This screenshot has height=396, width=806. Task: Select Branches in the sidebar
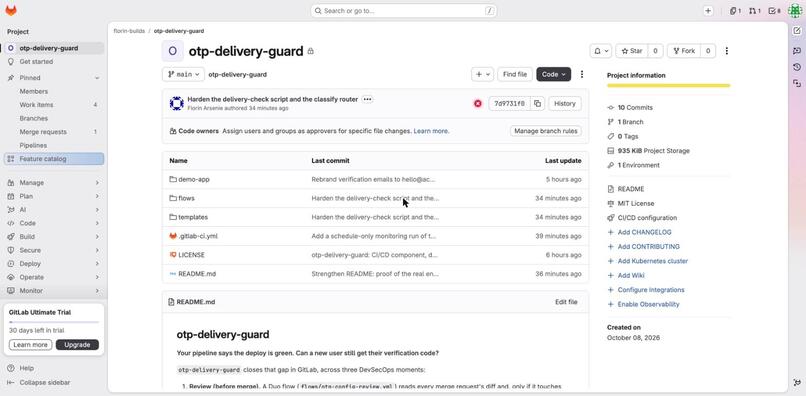click(x=53, y=118)
